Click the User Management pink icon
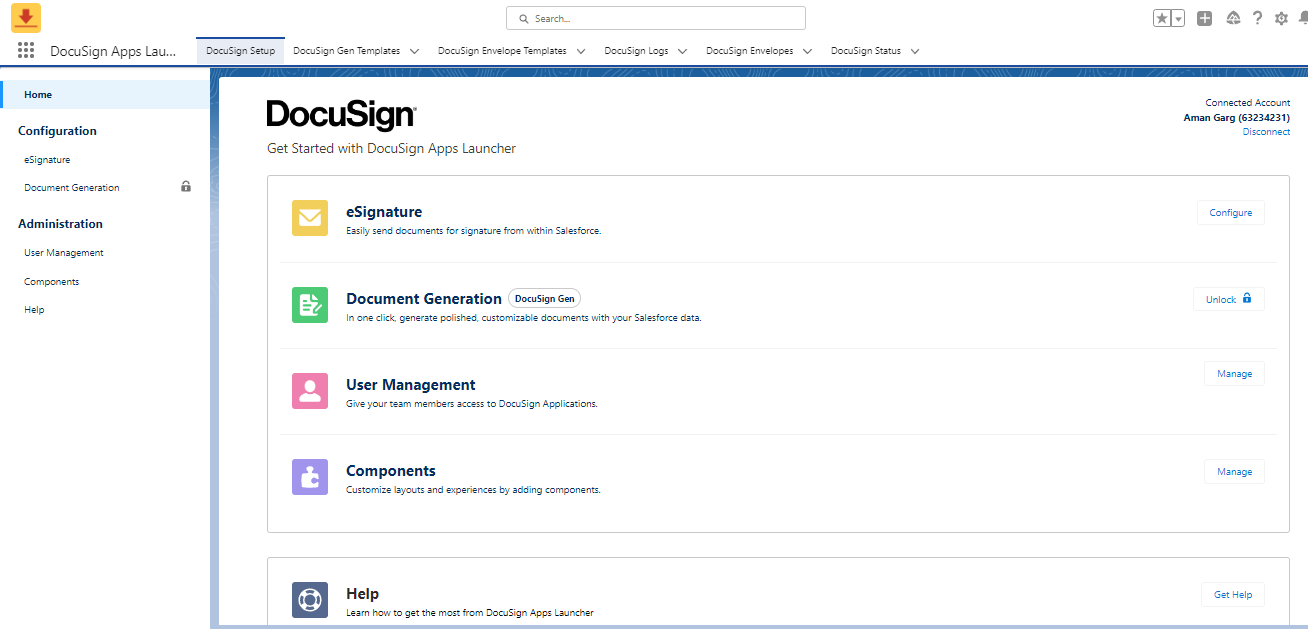Image resolution: width=1308 pixels, height=629 pixels. tap(310, 390)
